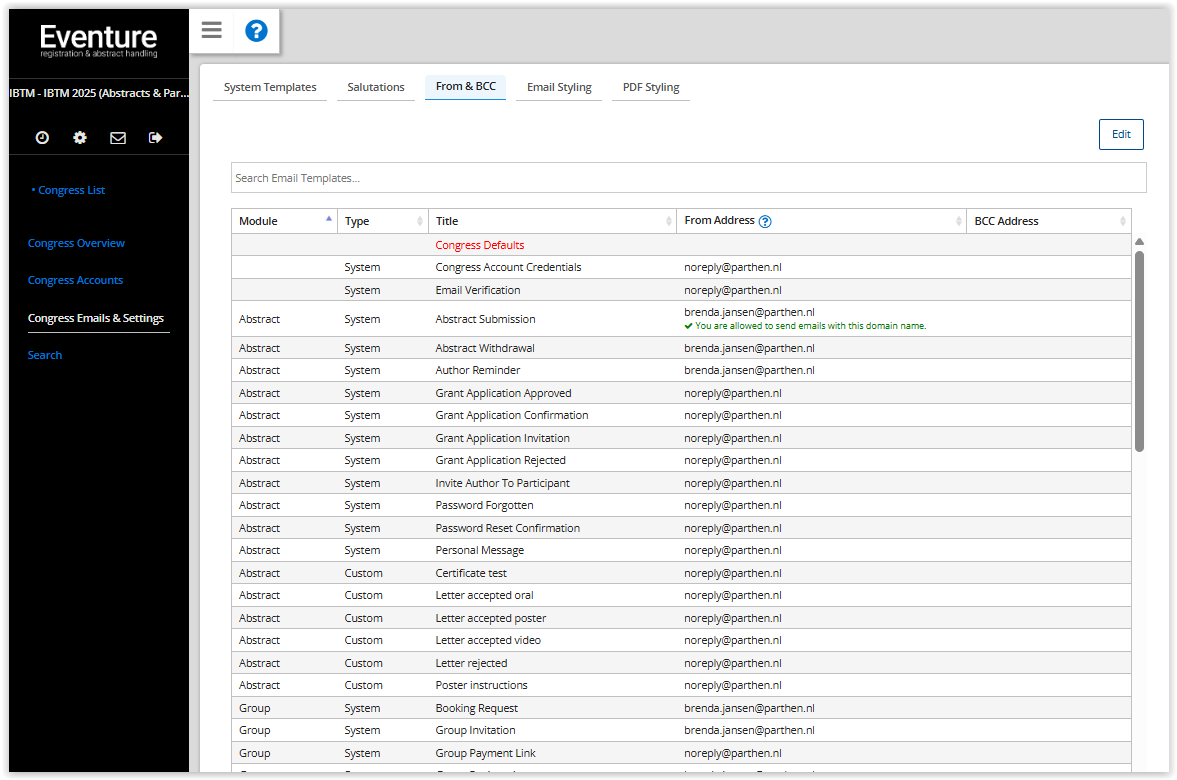This screenshot has width=1177, height=780.
Task: Go to Congress Overview link
Action: tap(76, 243)
